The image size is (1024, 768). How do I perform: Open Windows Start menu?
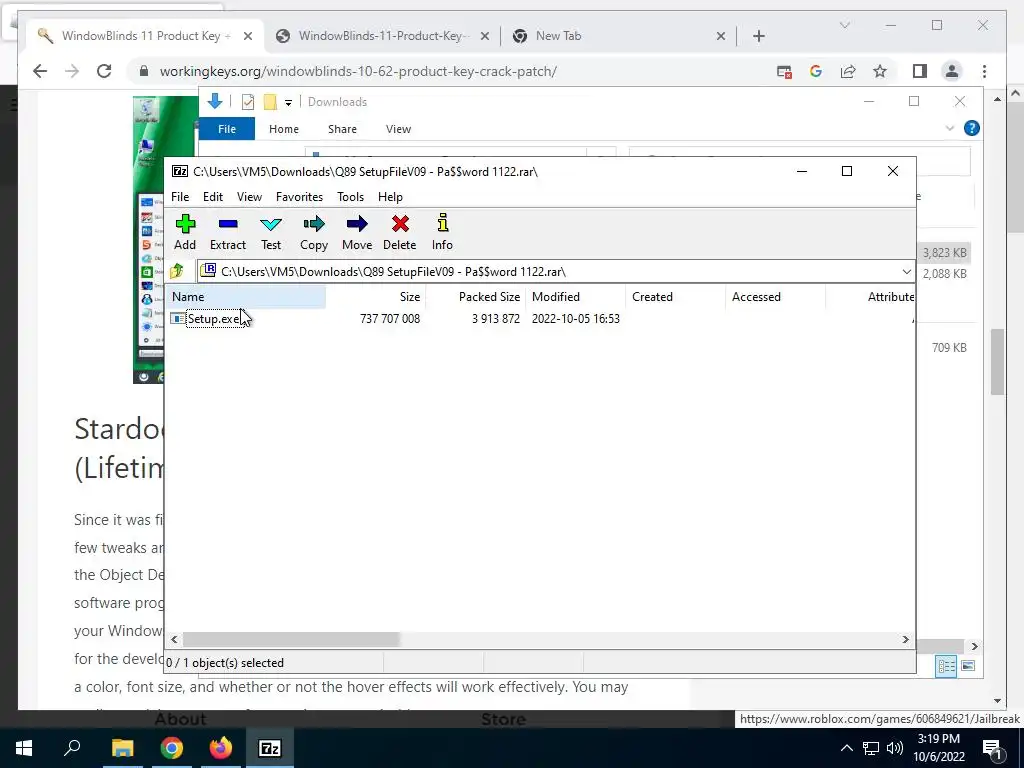pyautogui.click(x=24, y=748)
